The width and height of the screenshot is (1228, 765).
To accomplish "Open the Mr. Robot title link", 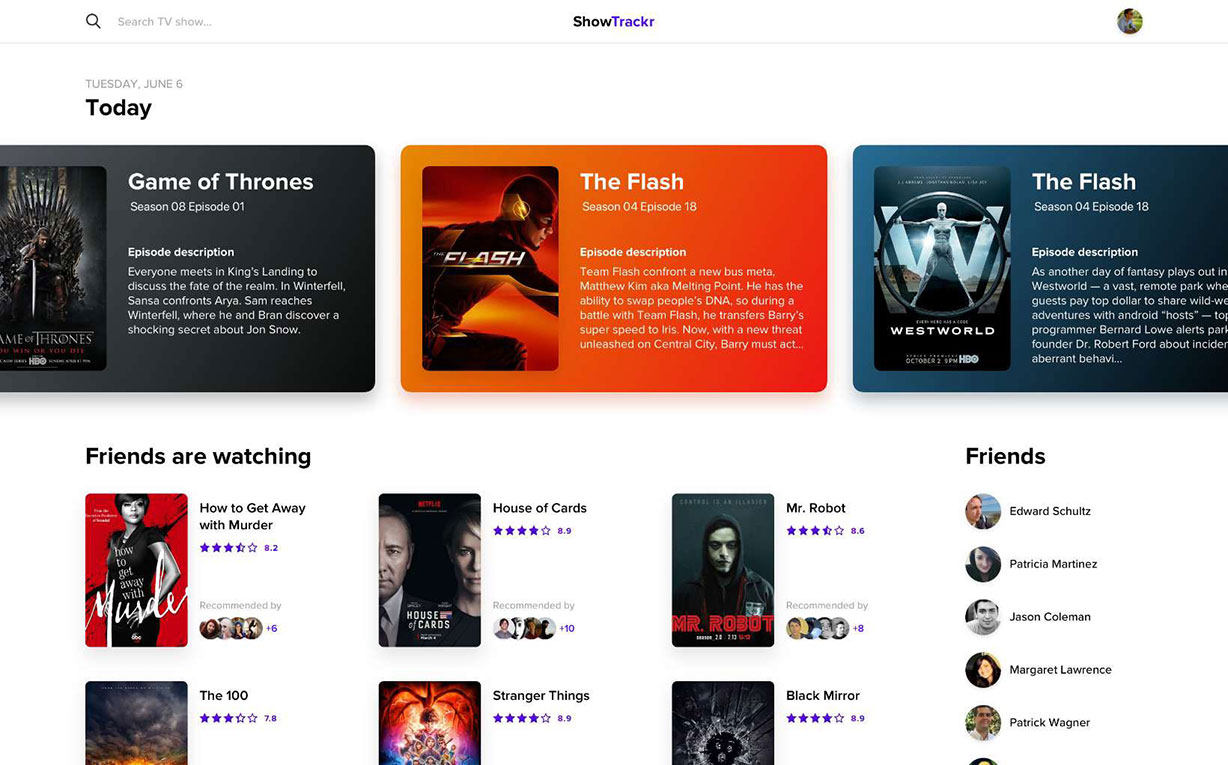I will click(x=815, y=508).
